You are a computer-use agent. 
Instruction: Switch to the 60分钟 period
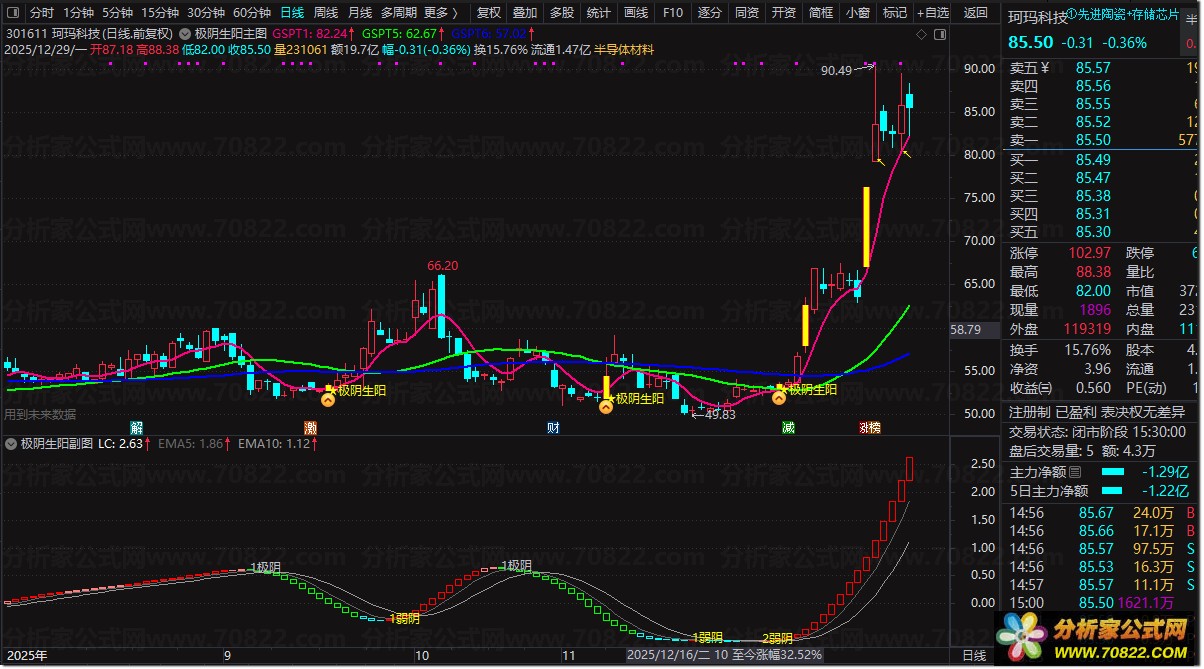252,13
